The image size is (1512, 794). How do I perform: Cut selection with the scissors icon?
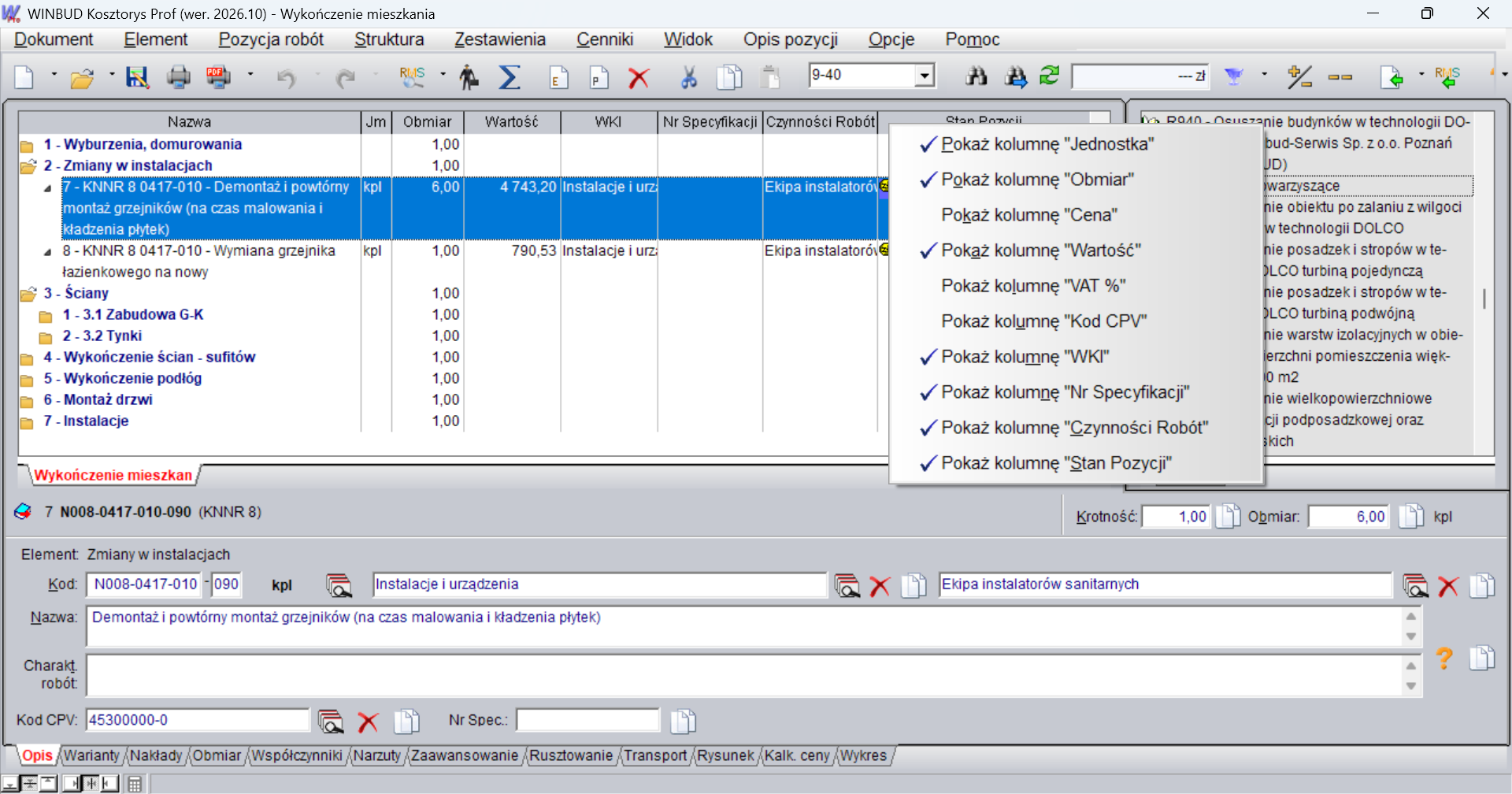689,76
